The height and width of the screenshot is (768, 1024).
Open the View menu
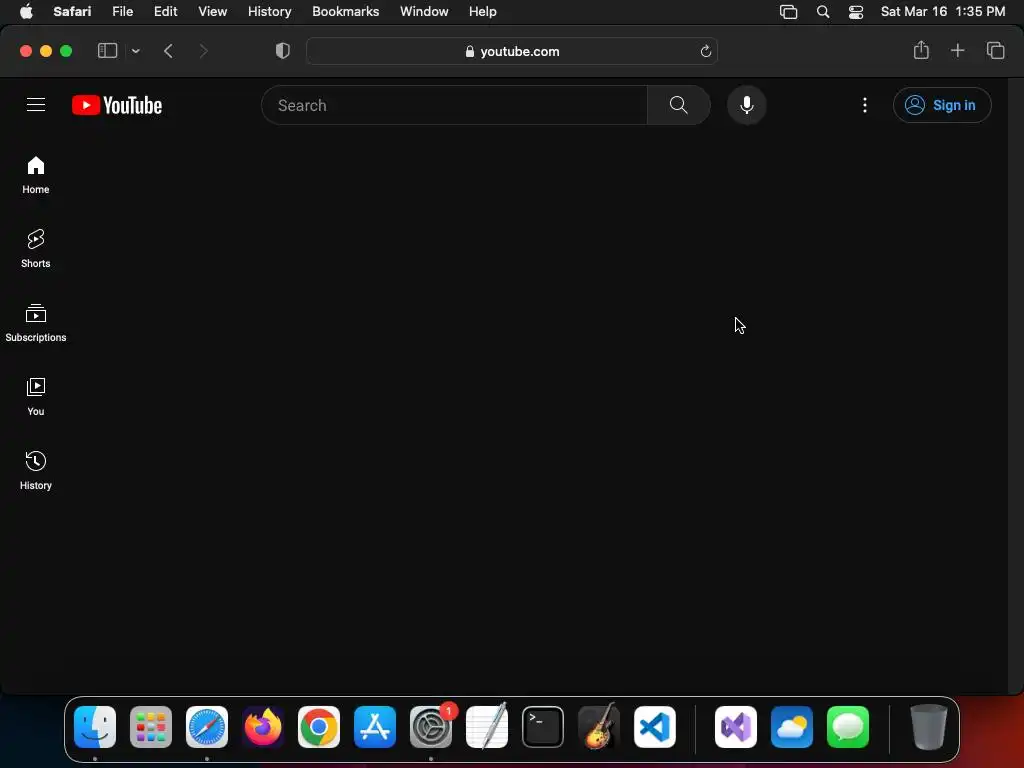[x=213, y=11]
